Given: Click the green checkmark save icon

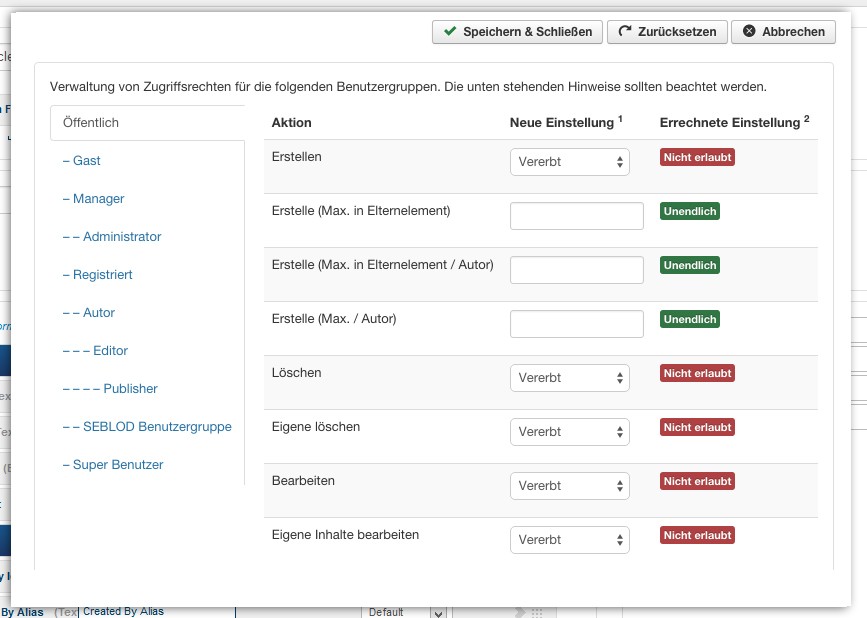Looking at the screenshot, I should 450,32.
